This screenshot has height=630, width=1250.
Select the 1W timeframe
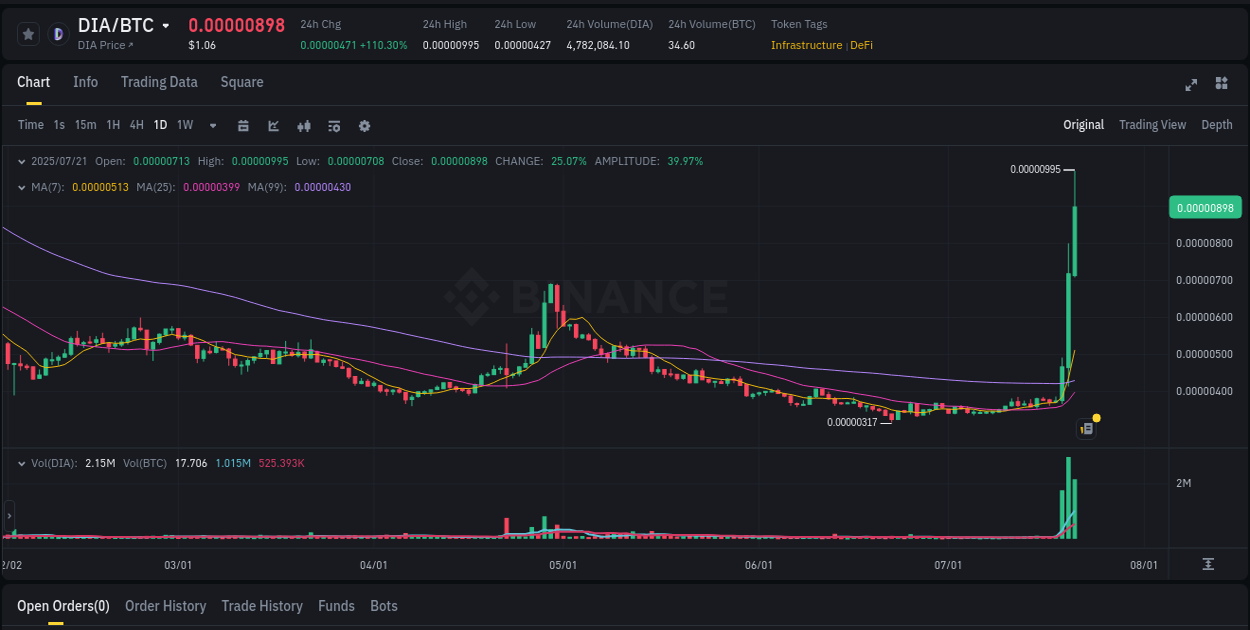(183, 125)
